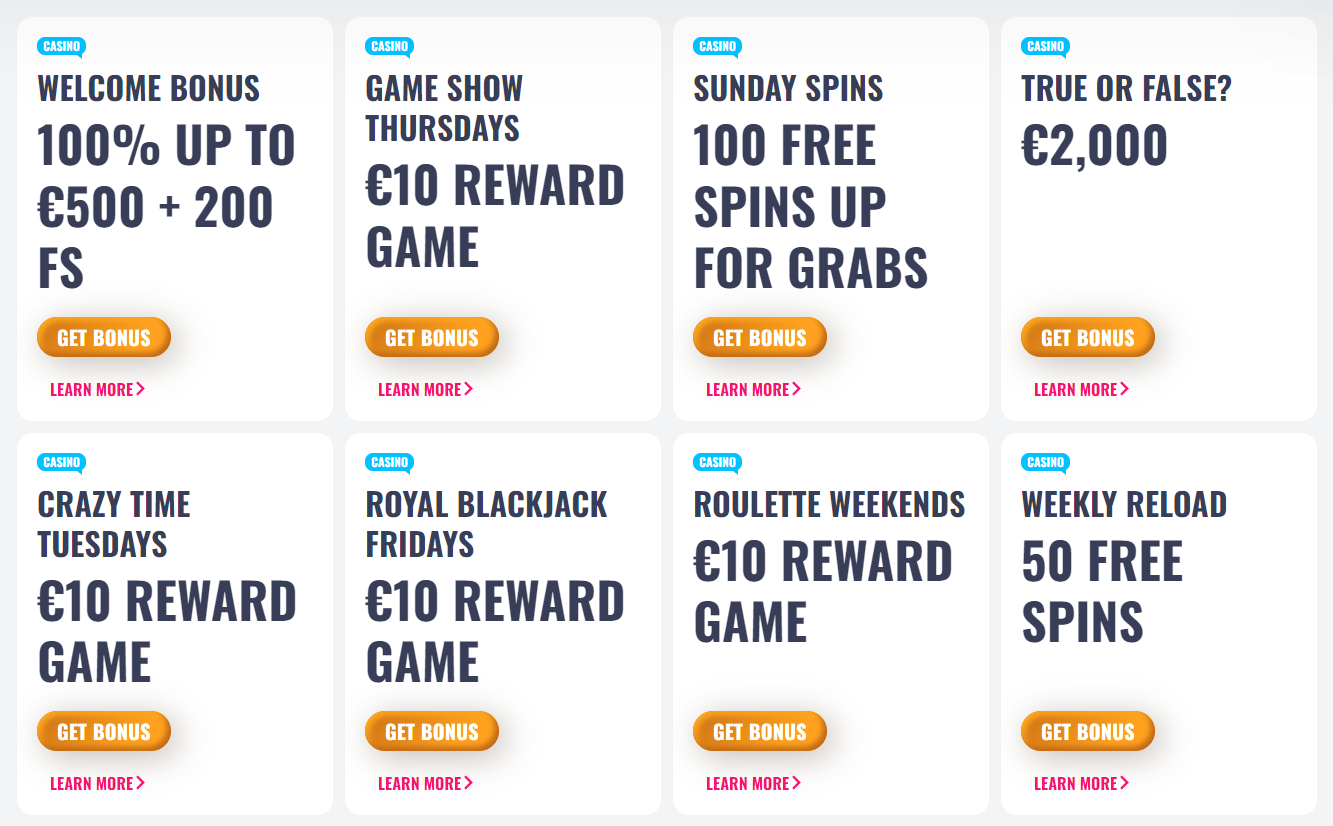Claim the Weekly Reload bonus
The height and width of the screenshot is (826, 1333).
pyautogui.click(x=1088, y=731)
